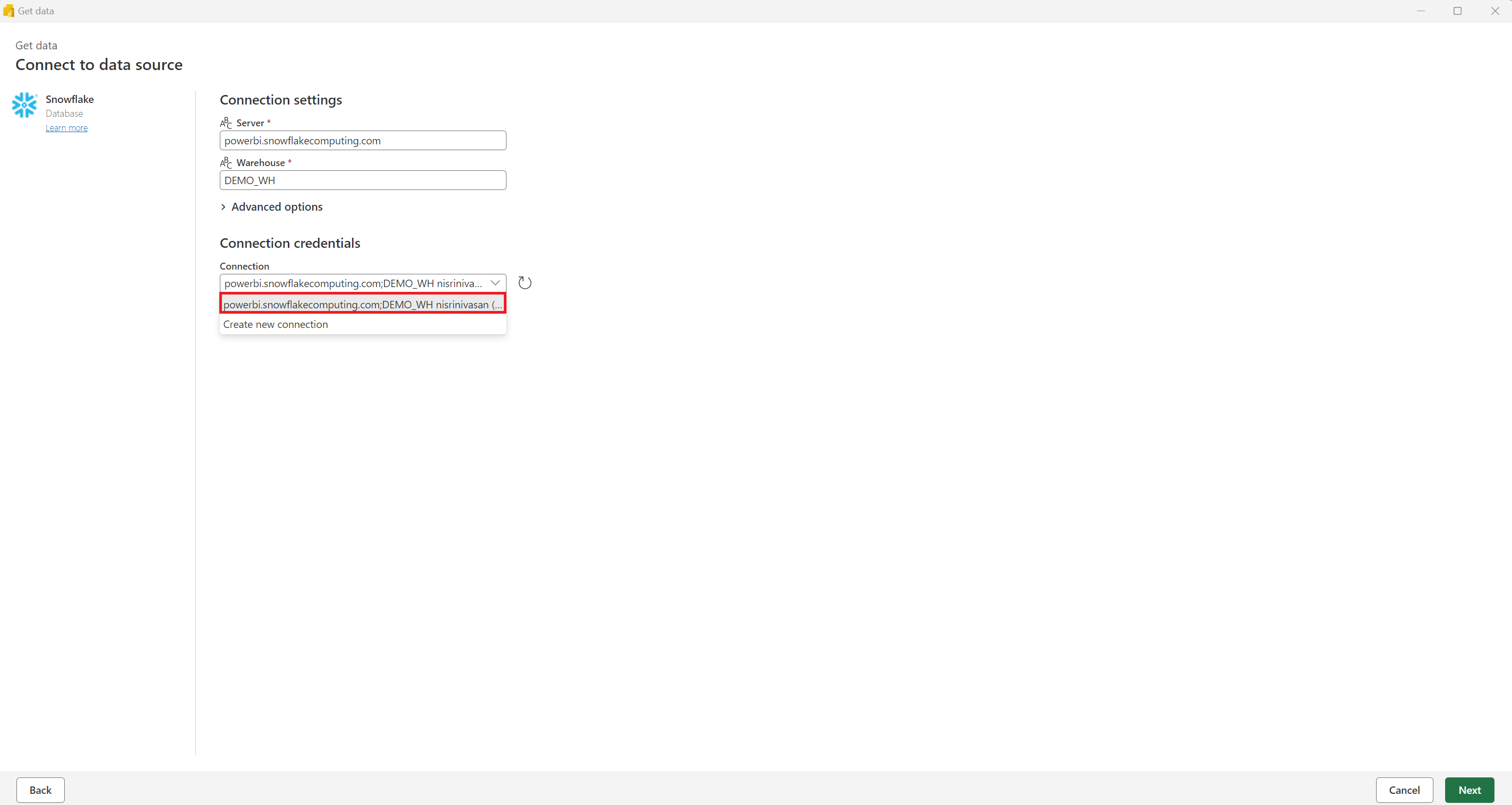Image resolution: width=1512 pixels, height=805 pixels.
Task: Edit the Server input field
Action: point(362,140)
